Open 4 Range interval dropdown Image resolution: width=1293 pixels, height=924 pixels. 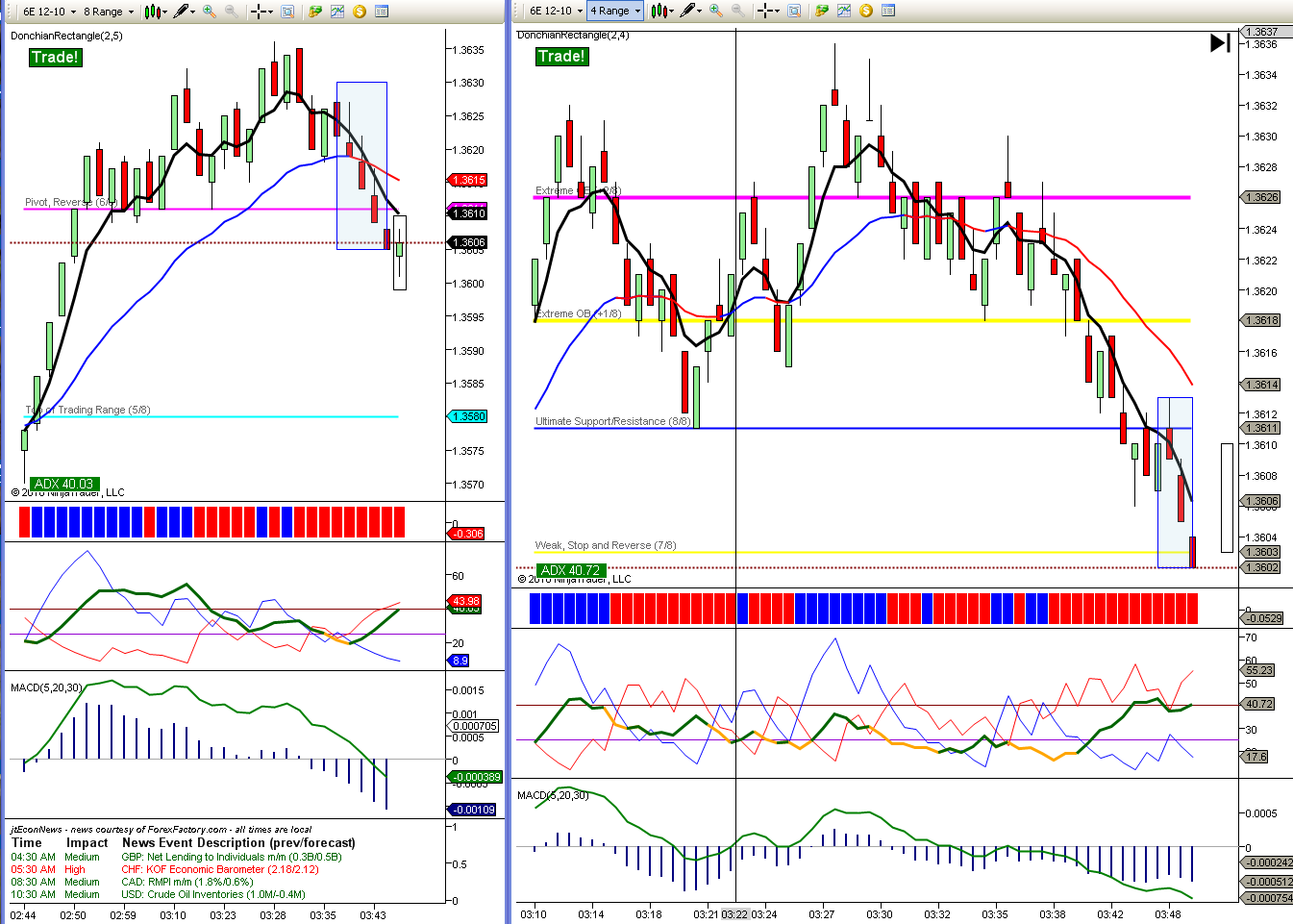615,11
